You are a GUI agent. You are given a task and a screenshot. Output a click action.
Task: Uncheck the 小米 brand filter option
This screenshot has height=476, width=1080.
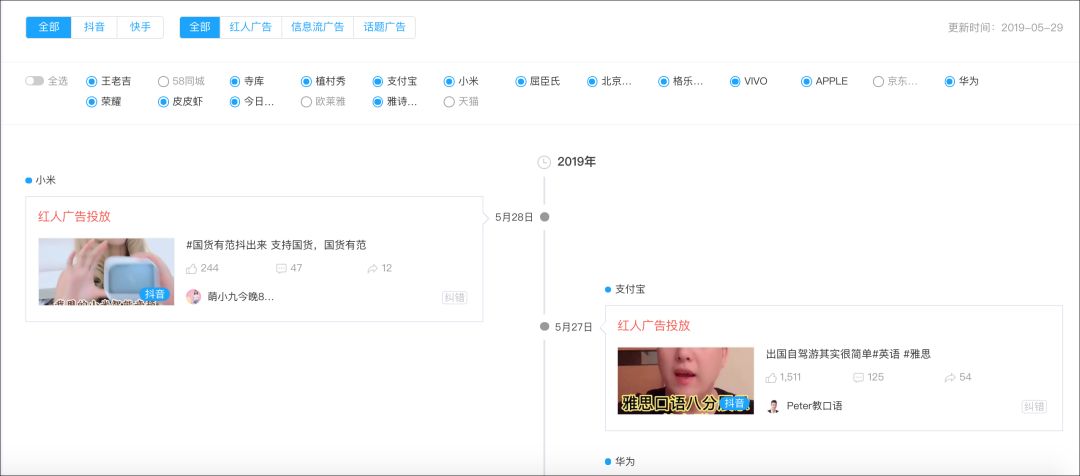[x=449, y=81]
